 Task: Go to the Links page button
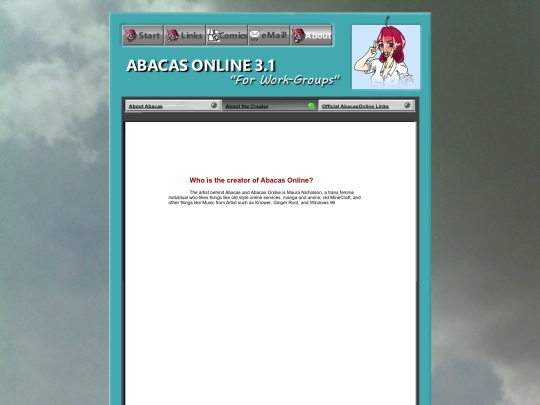185,35
